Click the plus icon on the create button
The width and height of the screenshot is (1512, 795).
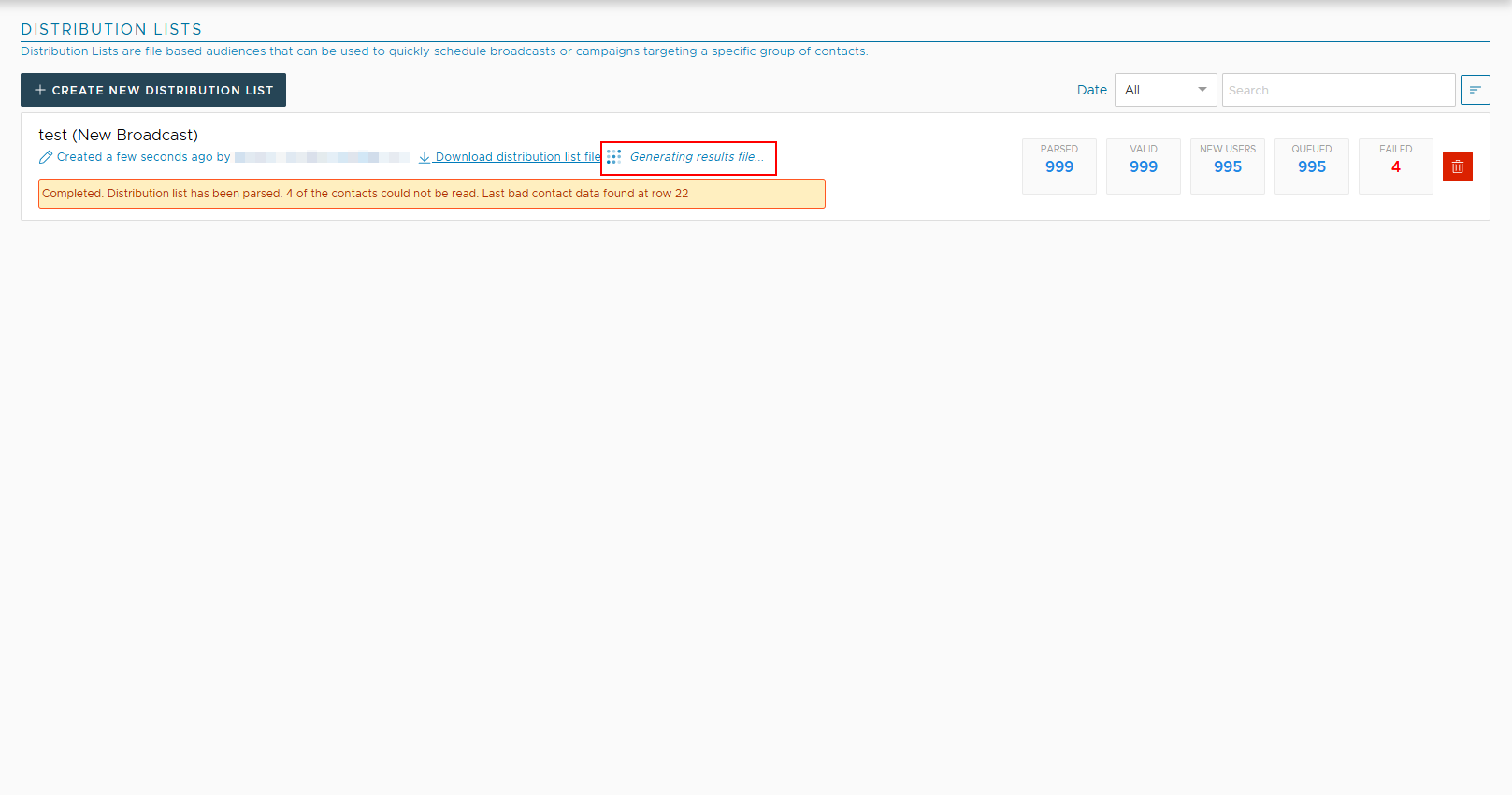[x=40, y=90]
